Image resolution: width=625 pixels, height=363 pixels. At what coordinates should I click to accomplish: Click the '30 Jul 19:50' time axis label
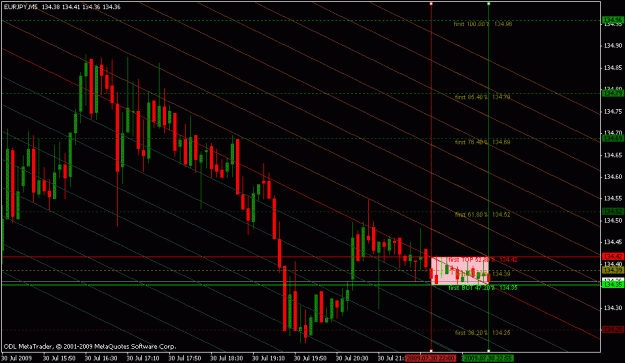pos(310,358)
